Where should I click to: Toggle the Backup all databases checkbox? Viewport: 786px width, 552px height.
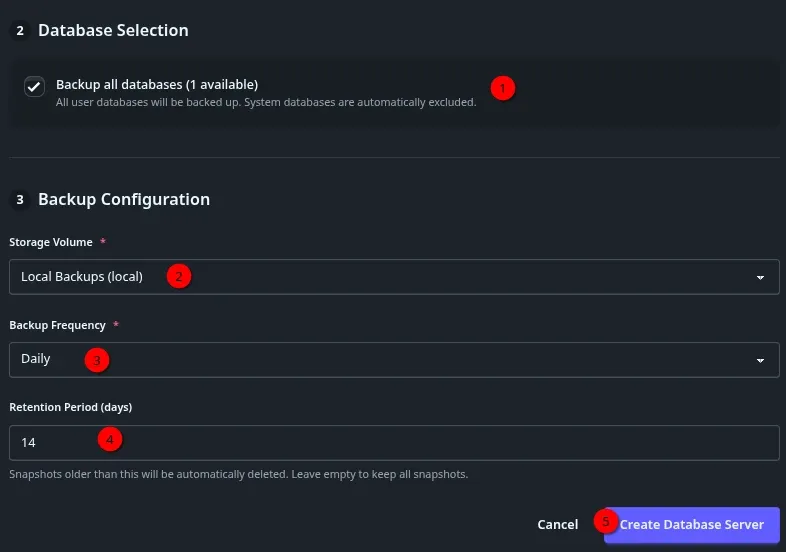[35, 87]
